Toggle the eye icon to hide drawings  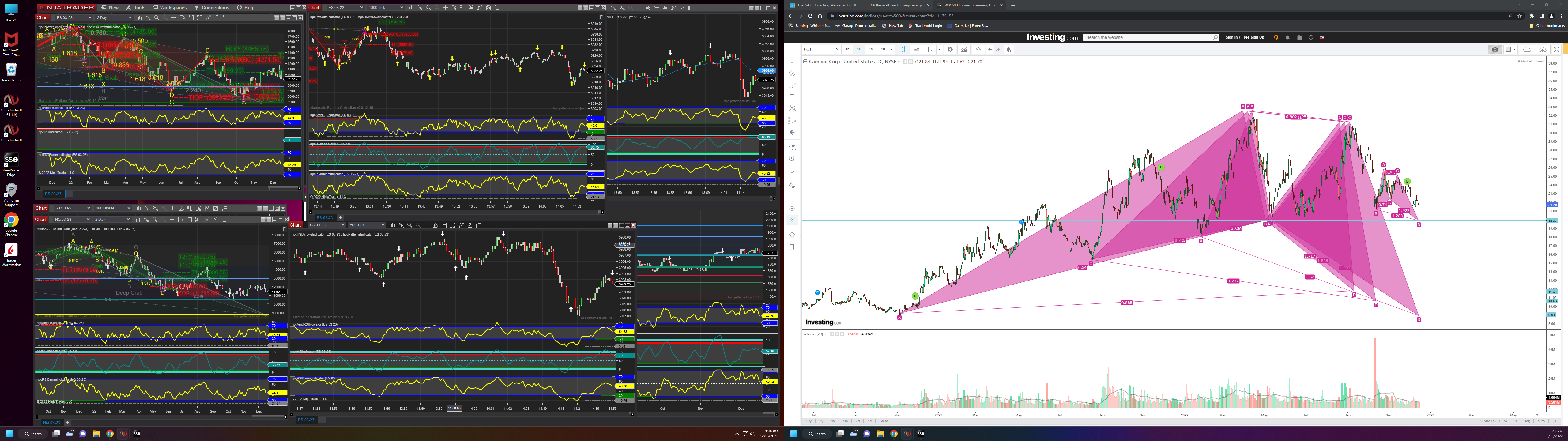coord(792,209)
